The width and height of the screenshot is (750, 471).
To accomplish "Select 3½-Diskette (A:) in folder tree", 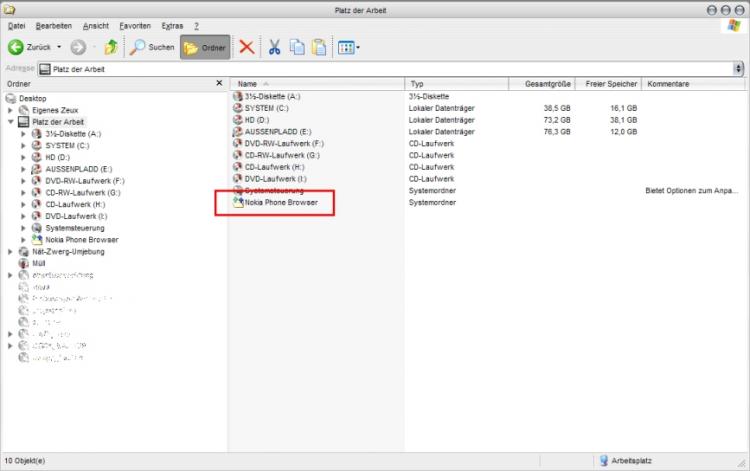I will pos(73,134).
